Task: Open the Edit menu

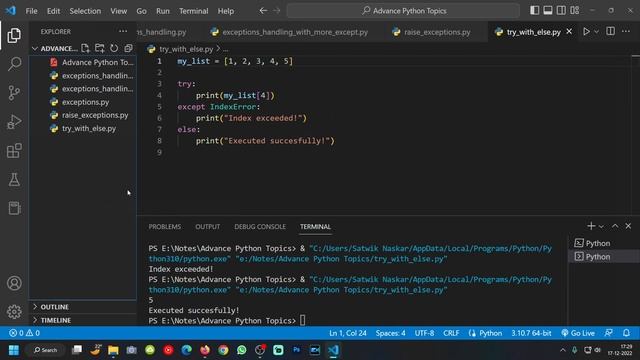Action: (x=53, y=11)
